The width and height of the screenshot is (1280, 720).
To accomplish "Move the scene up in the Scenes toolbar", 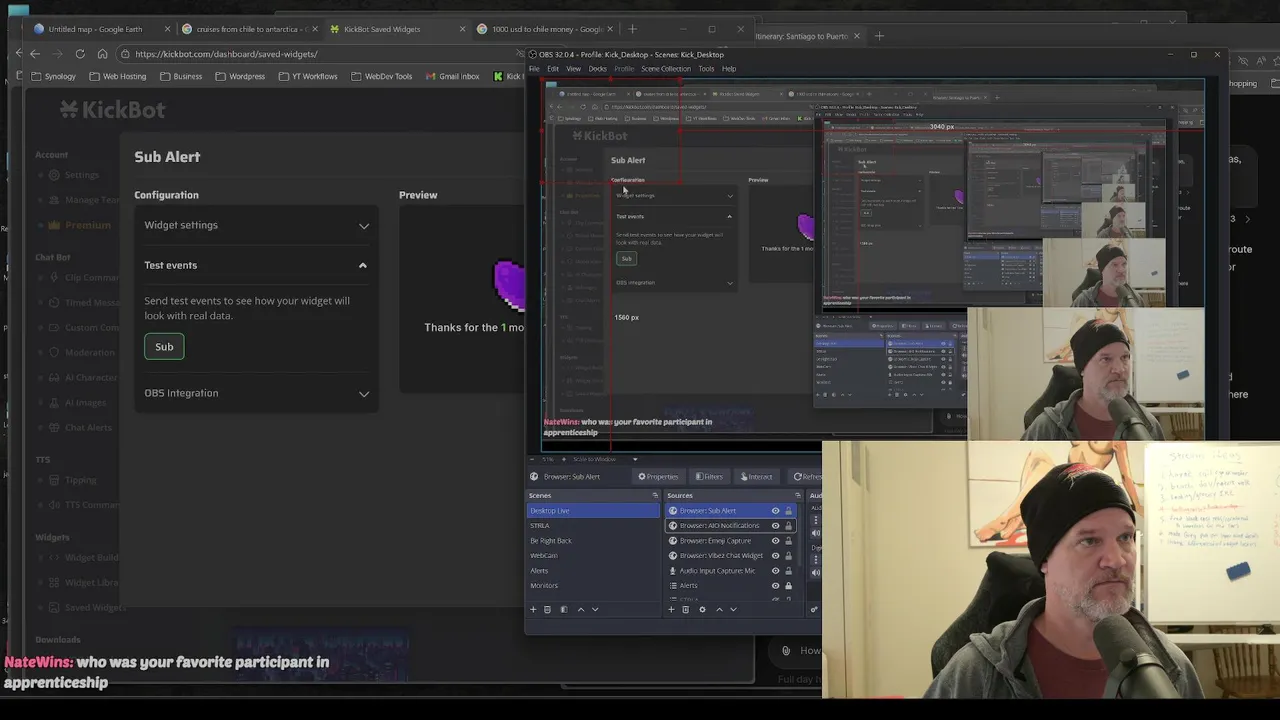I will tap(580, 609).
